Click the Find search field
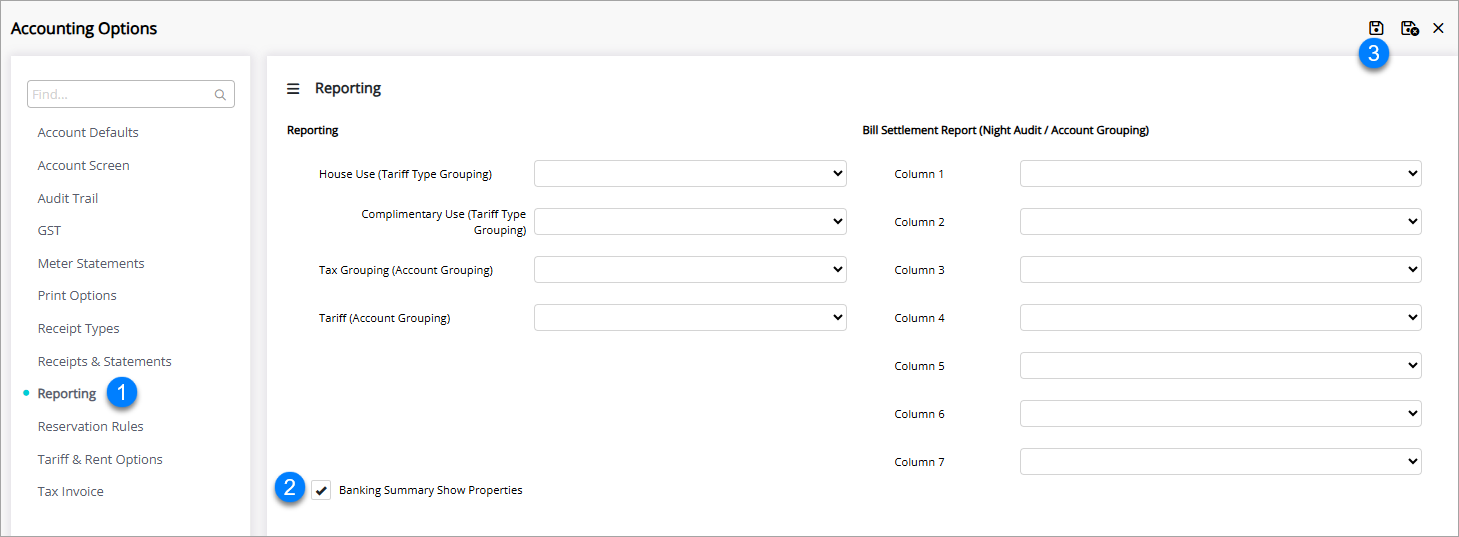 click(x=120, y=95)
